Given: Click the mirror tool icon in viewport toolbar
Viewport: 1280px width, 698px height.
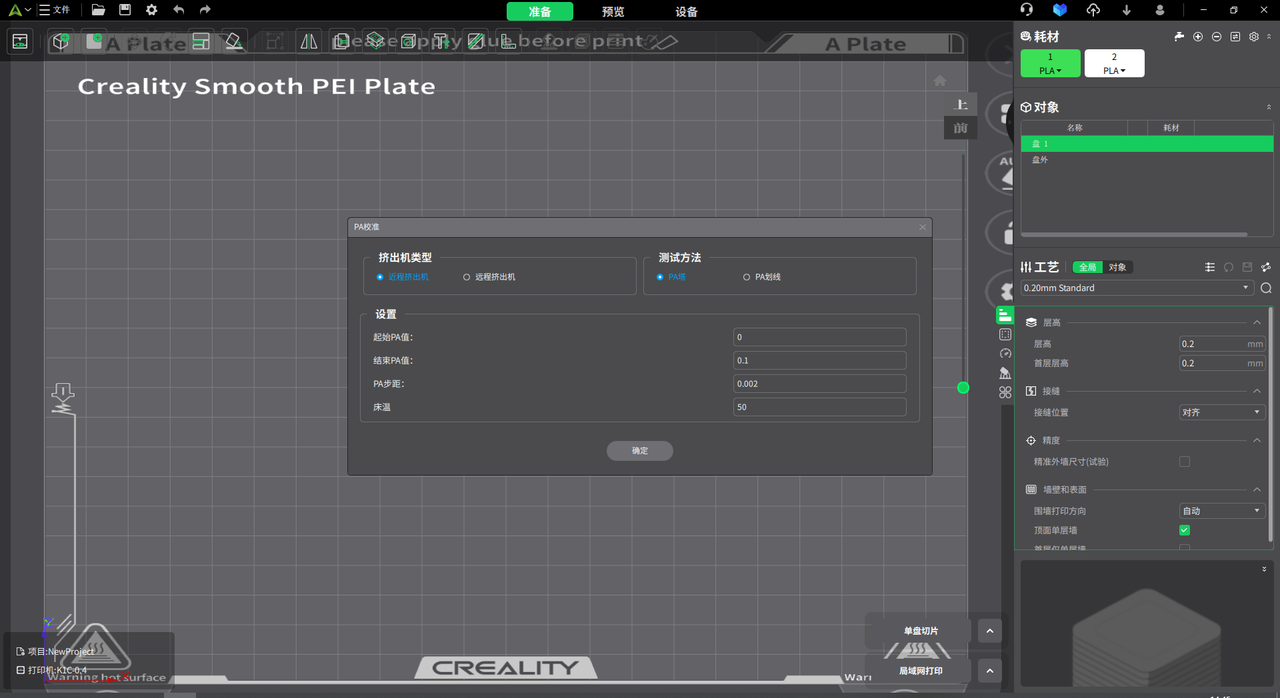Looking at the screenshot, I should 309,42.
